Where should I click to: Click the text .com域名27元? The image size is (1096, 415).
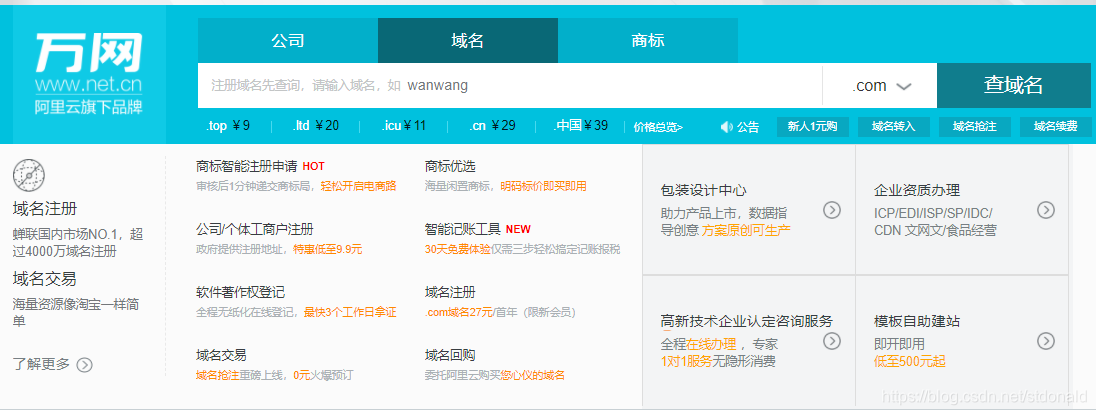[x=459, y=312]
